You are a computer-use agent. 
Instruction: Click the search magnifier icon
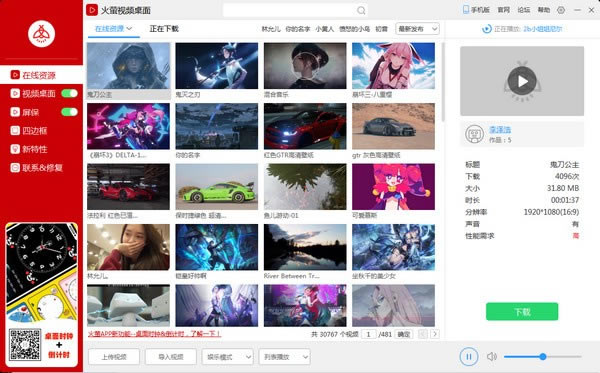tap(361, 10)
